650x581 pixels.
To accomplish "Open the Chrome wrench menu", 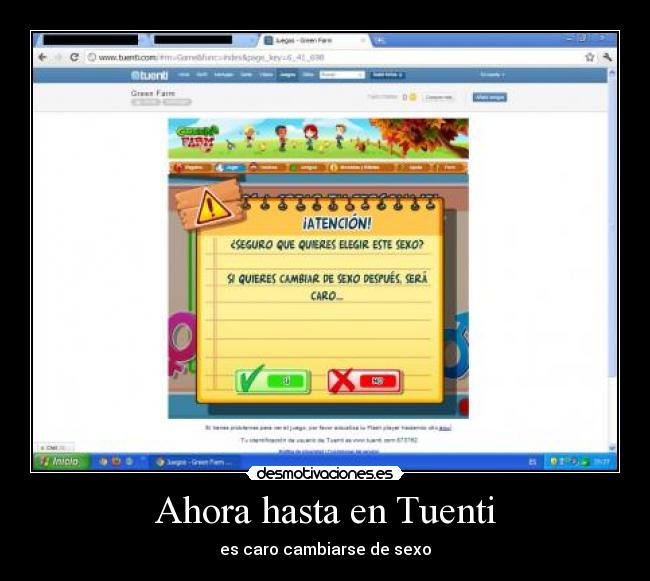I will point(607,57).
